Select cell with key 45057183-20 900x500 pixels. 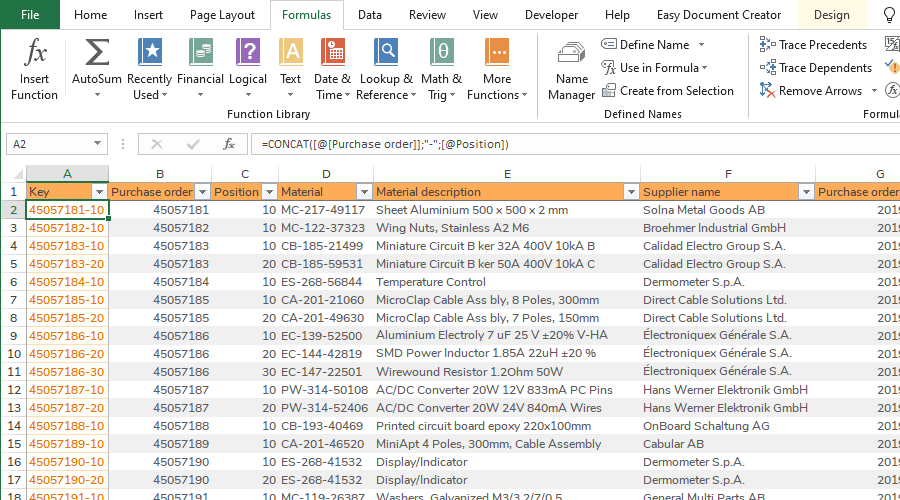pyautogui.click(x=67, y=264)
